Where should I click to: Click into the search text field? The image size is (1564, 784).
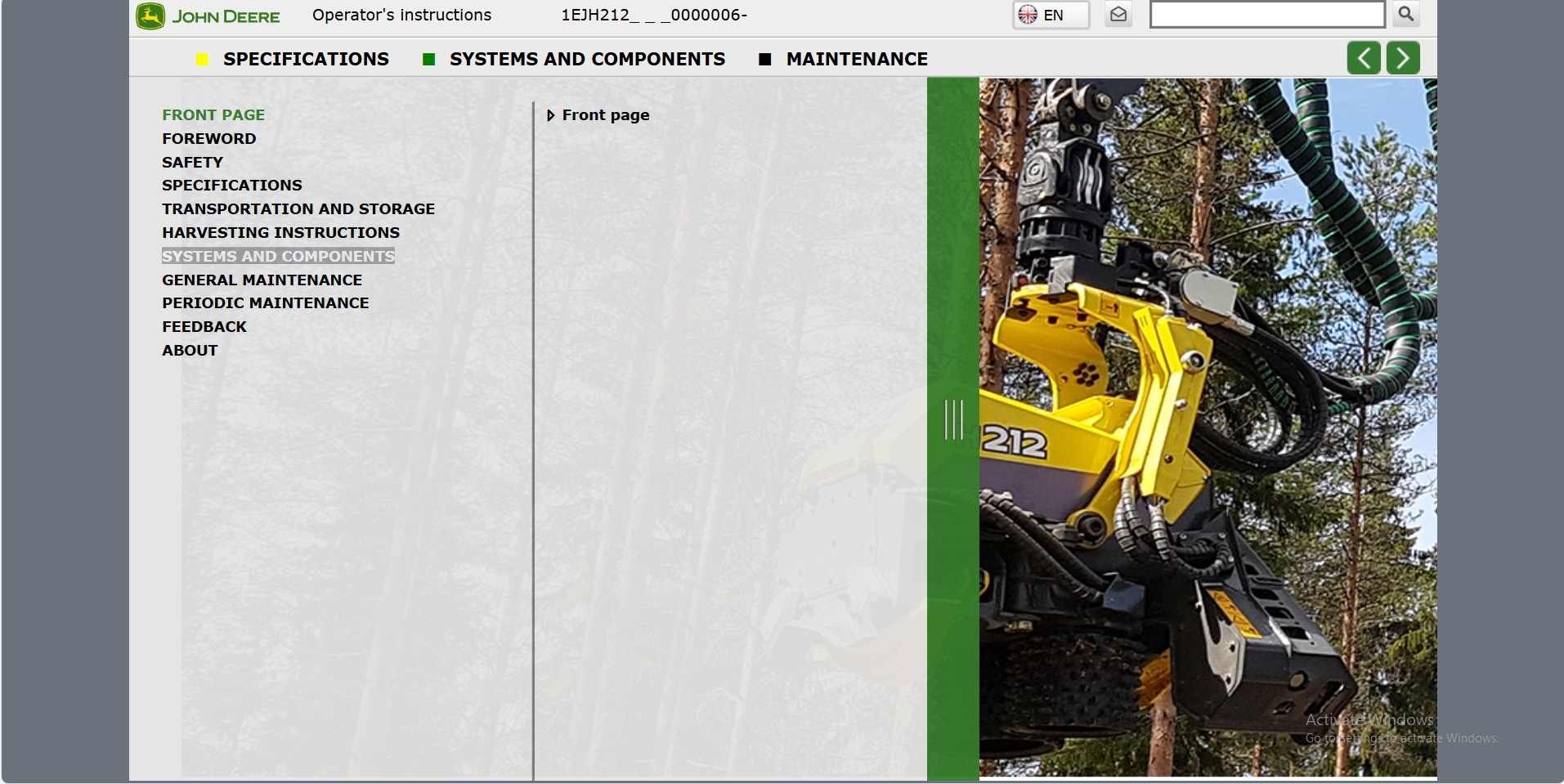tap(1267, 15)
